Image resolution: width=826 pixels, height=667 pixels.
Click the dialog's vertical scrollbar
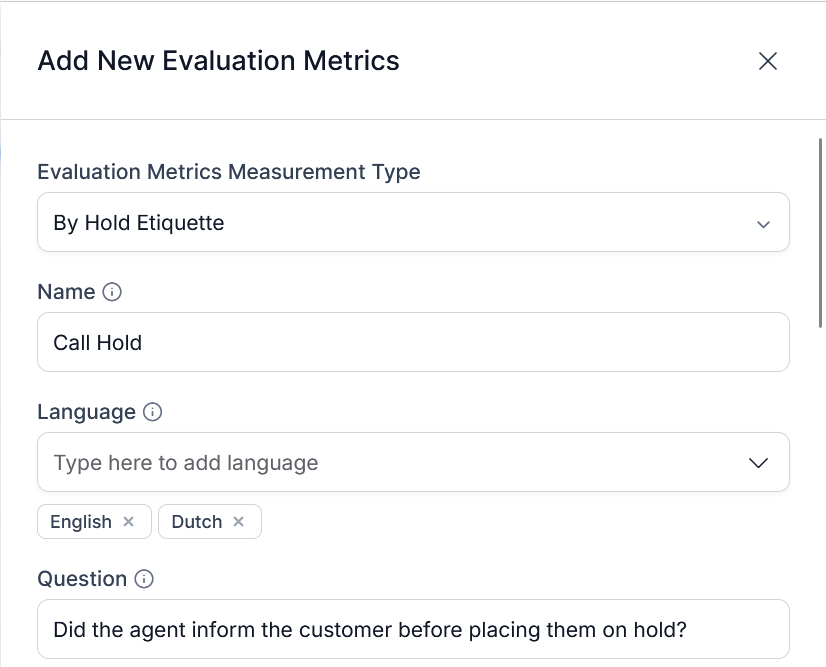coord(821,232)
